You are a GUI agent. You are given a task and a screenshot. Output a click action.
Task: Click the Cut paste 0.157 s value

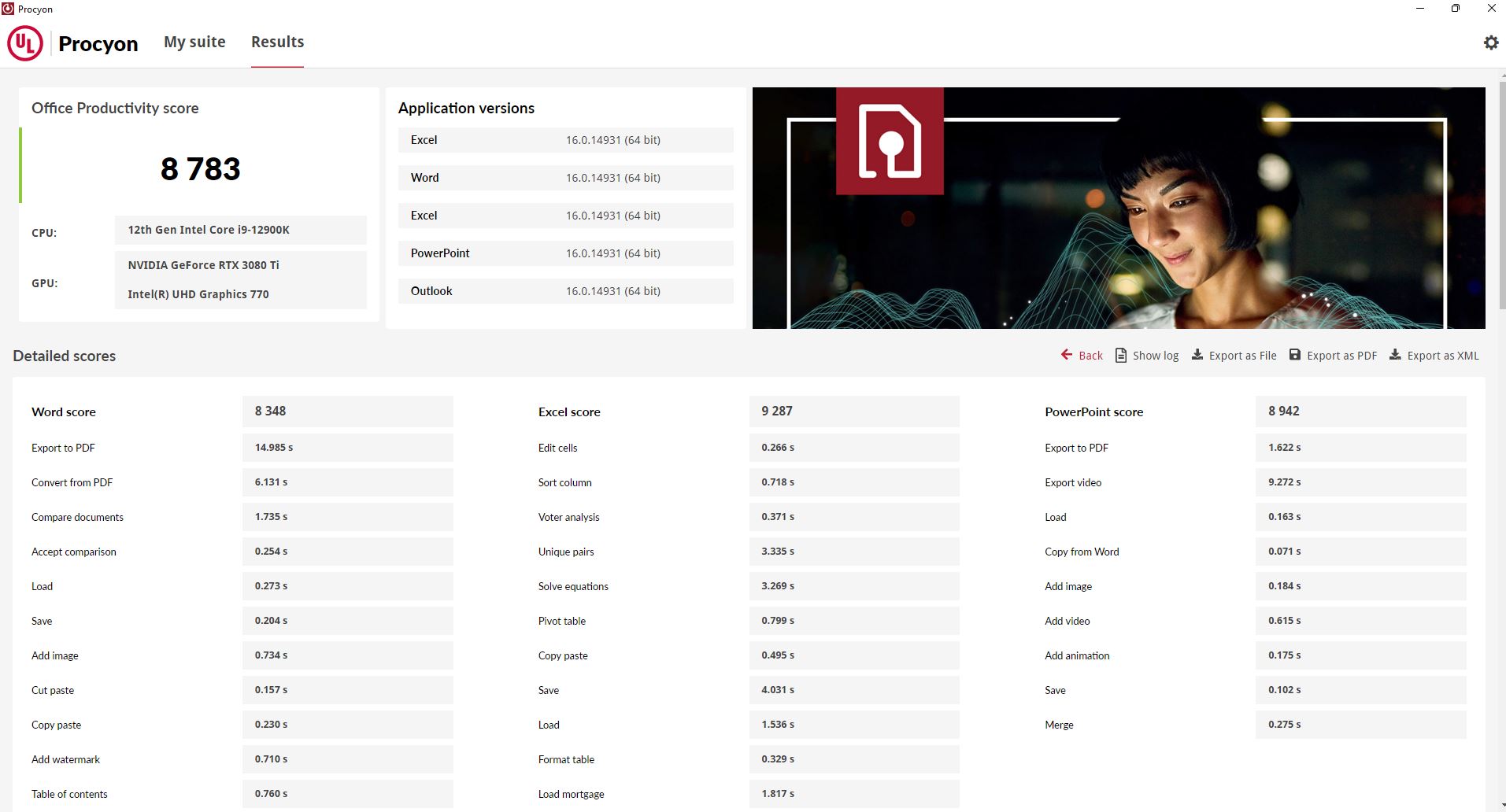pos(348,690)
